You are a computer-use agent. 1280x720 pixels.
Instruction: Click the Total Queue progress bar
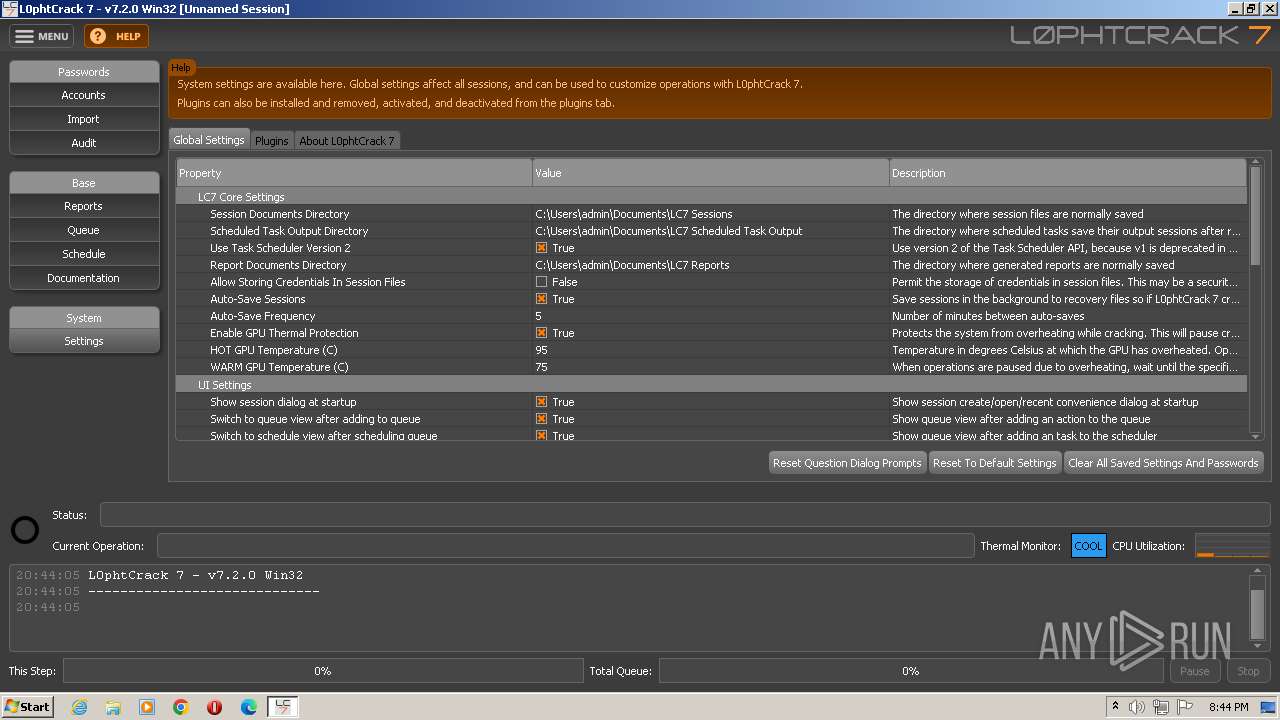[x=911, y=671]
